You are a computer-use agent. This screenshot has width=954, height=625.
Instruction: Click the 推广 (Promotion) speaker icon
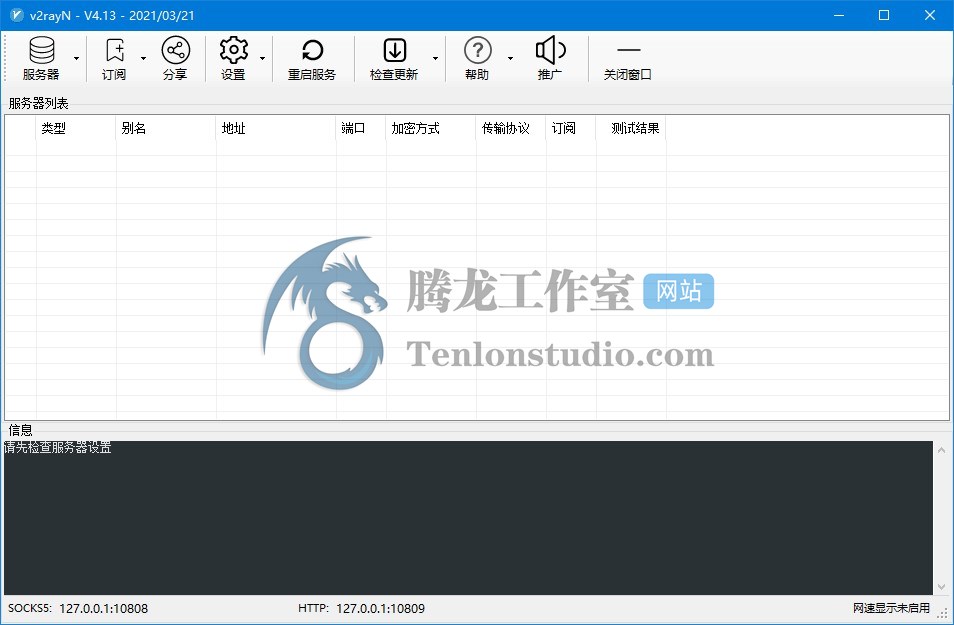551,58
